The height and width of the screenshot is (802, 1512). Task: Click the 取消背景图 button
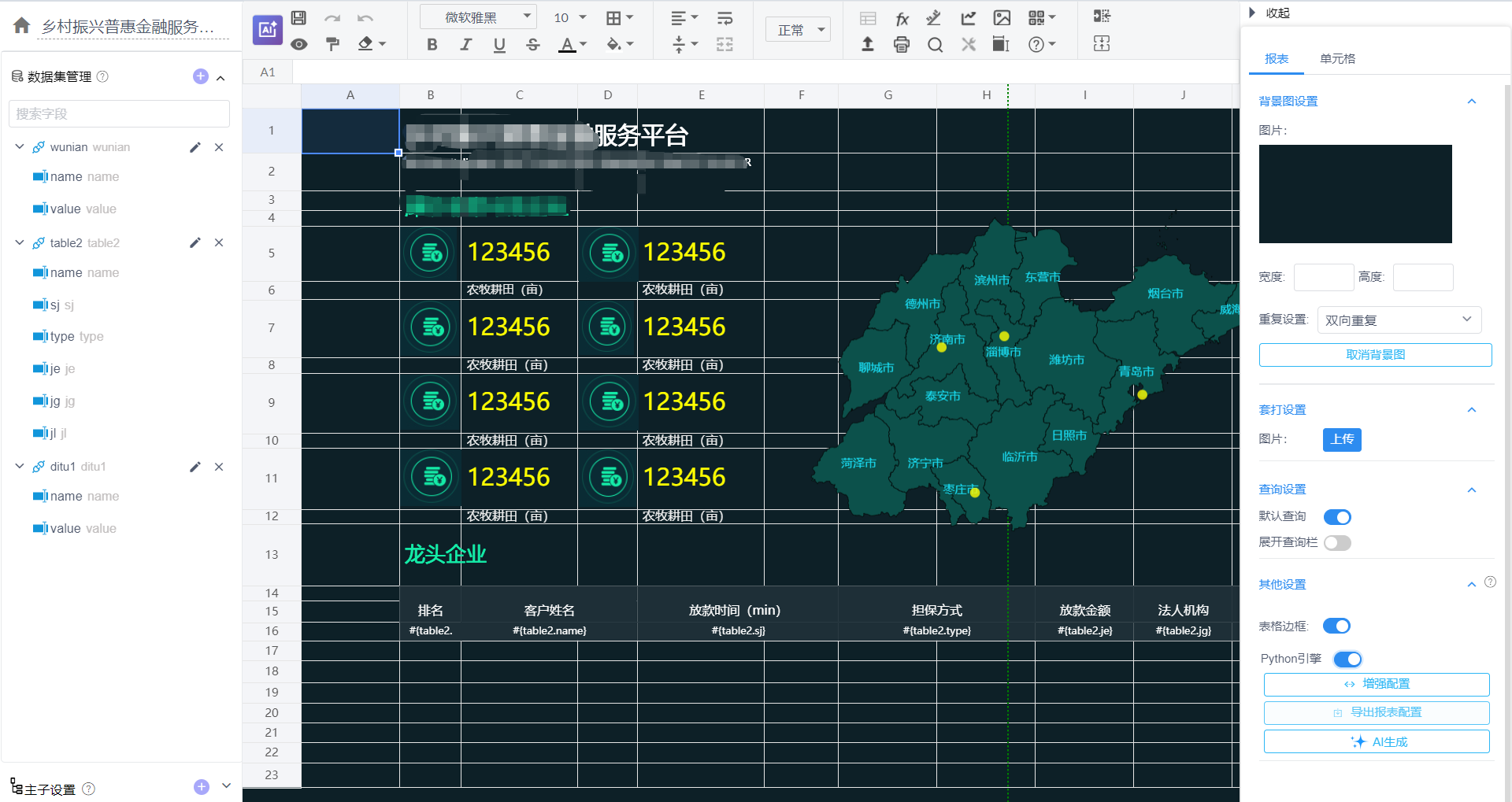tap(1374, 354)
